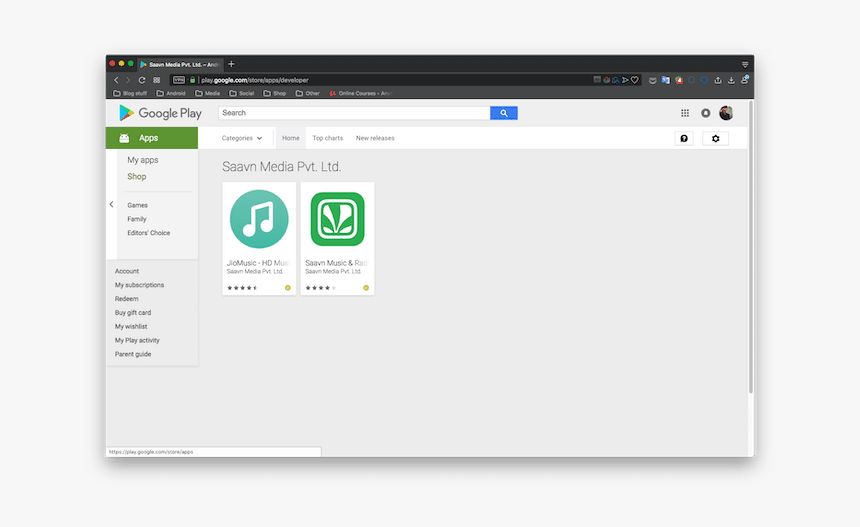
Task: Click the yellow badge on Saavn Music card
Action: [x=366, y=288]
